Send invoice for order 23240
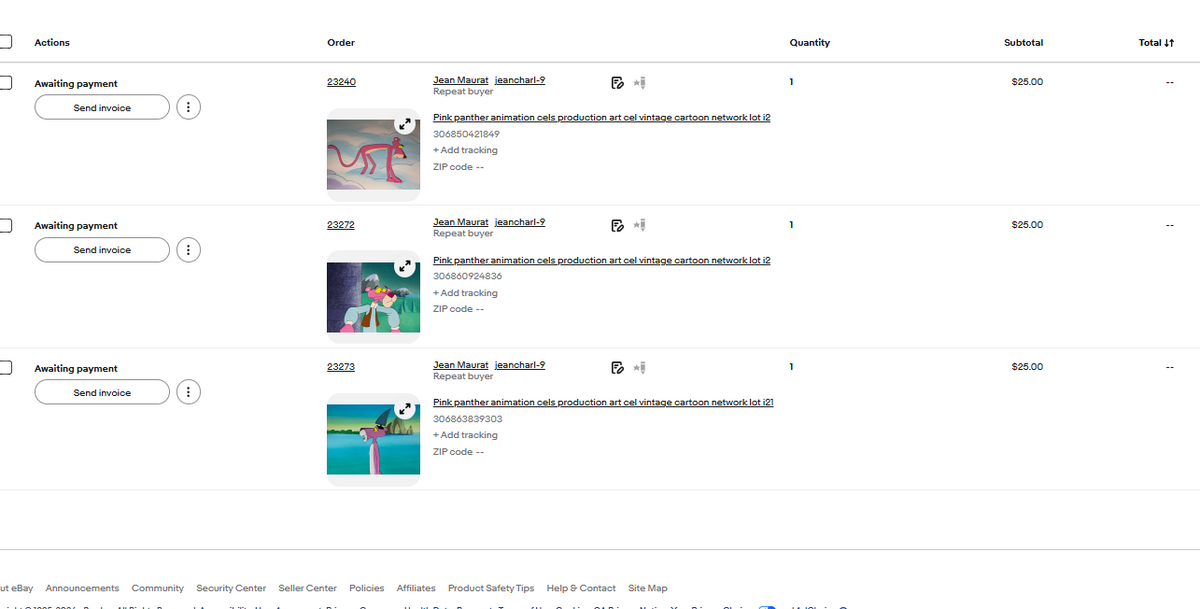The width and height of the screenshot is (1200, 609). [102, 107]
